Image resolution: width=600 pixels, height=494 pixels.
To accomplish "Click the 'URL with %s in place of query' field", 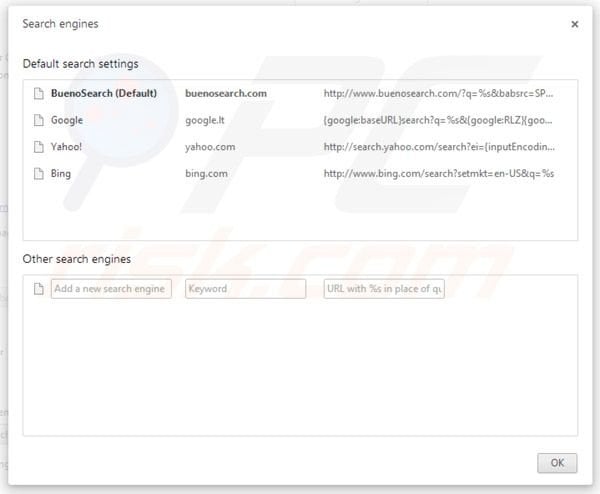I will [x=384, y=289].
